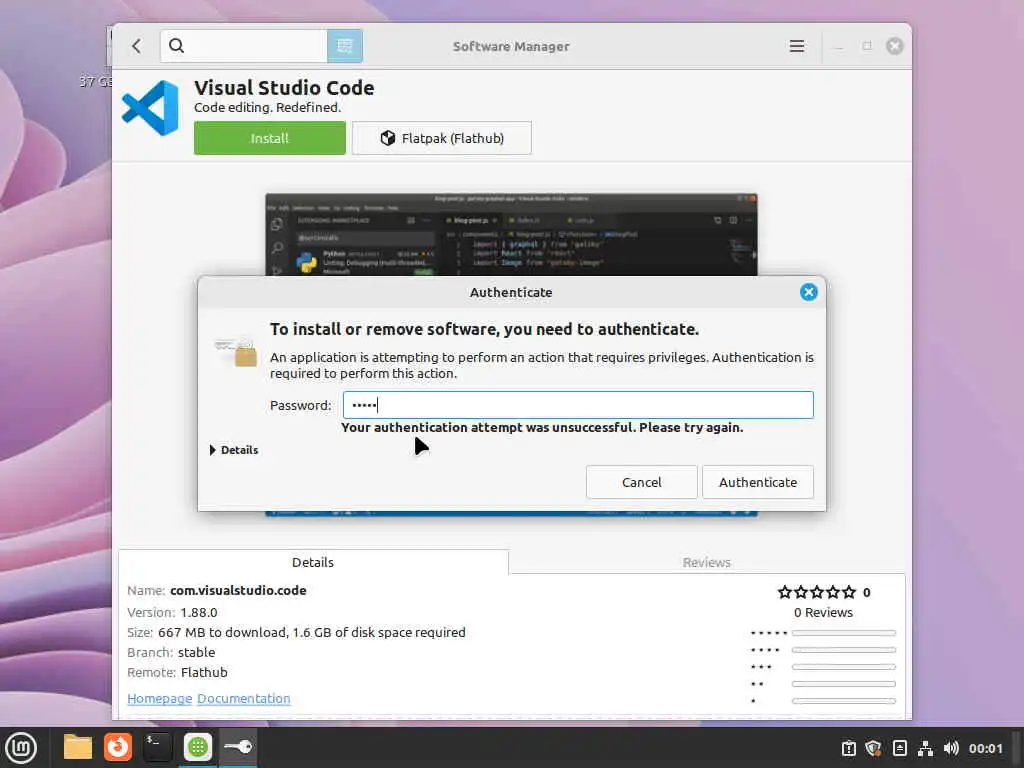Open the update manager shield tray icon

pos(873,748)
